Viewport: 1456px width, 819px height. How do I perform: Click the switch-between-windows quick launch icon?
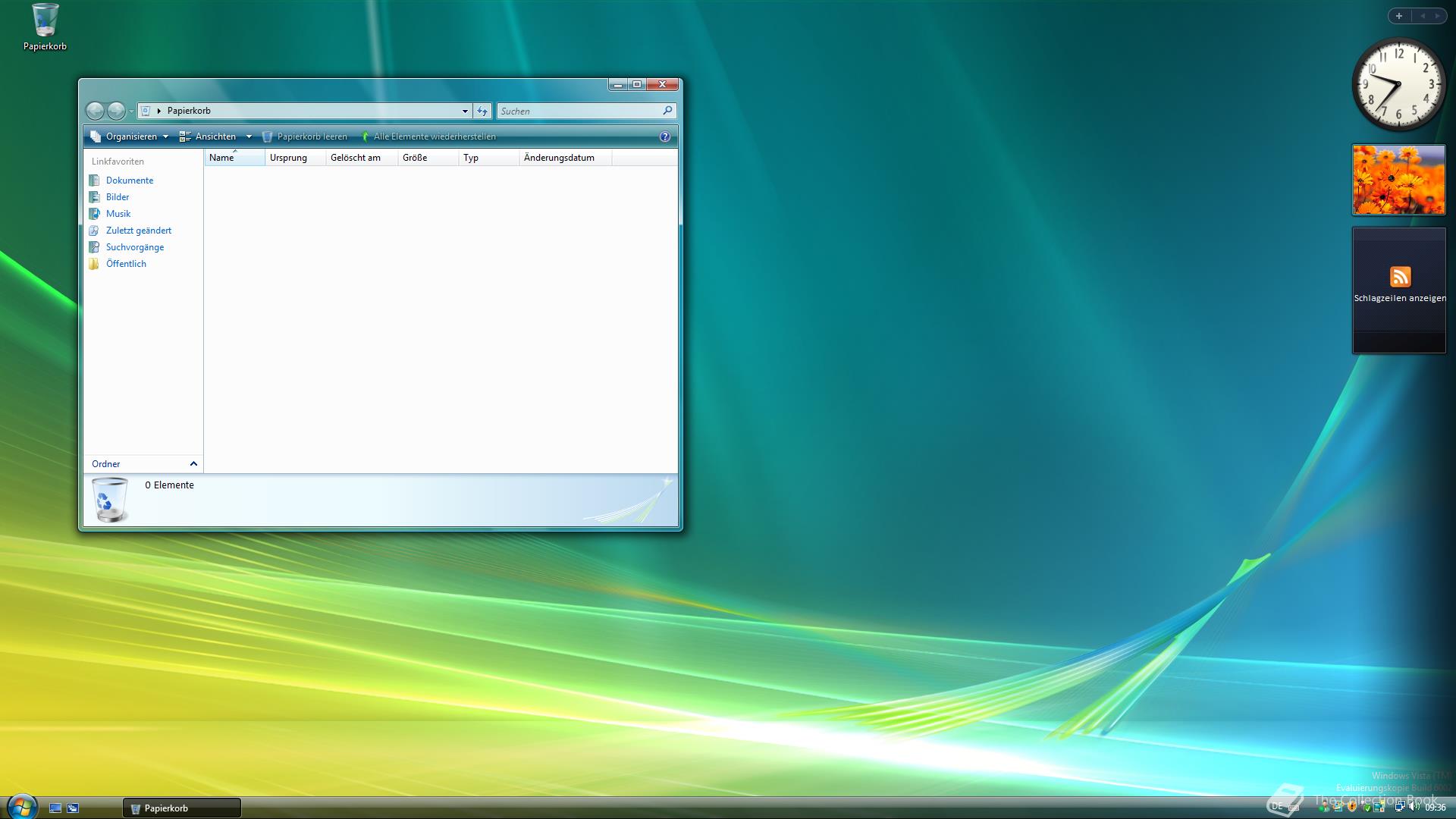click(x=73, y=808)
